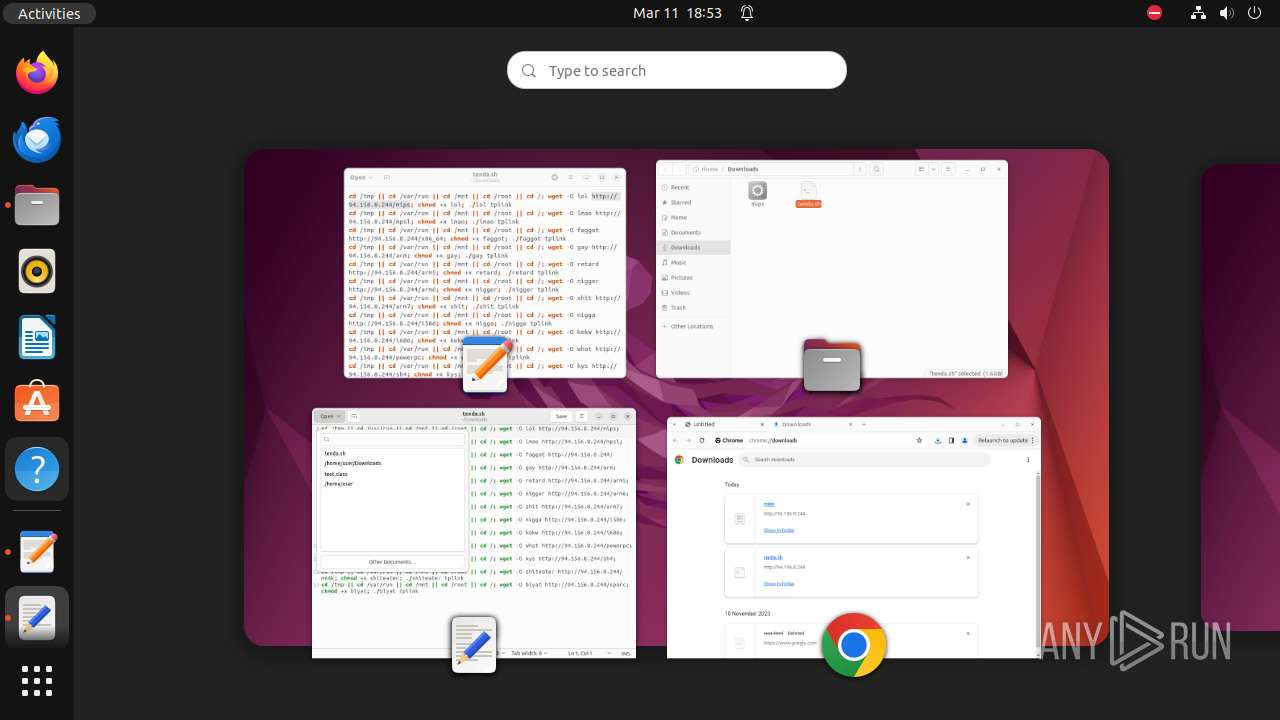Select the tenda.sh file in Files window
The height and width of the screenshot is (720, 1280).
808,194
